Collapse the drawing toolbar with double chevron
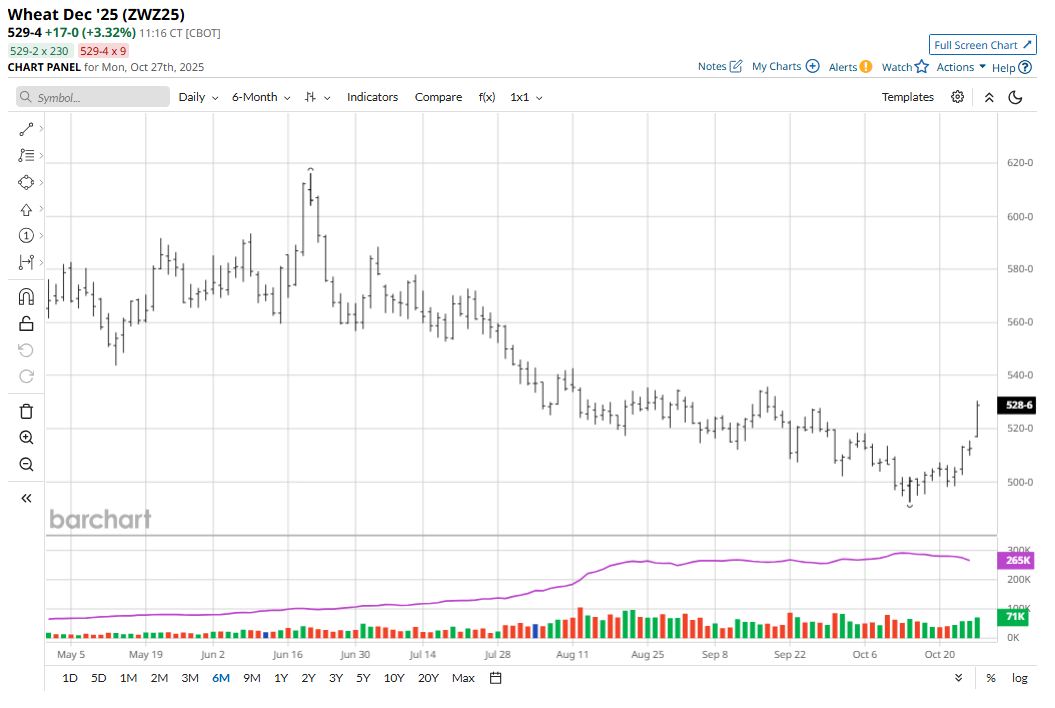1055x708 pixels. 26,498
